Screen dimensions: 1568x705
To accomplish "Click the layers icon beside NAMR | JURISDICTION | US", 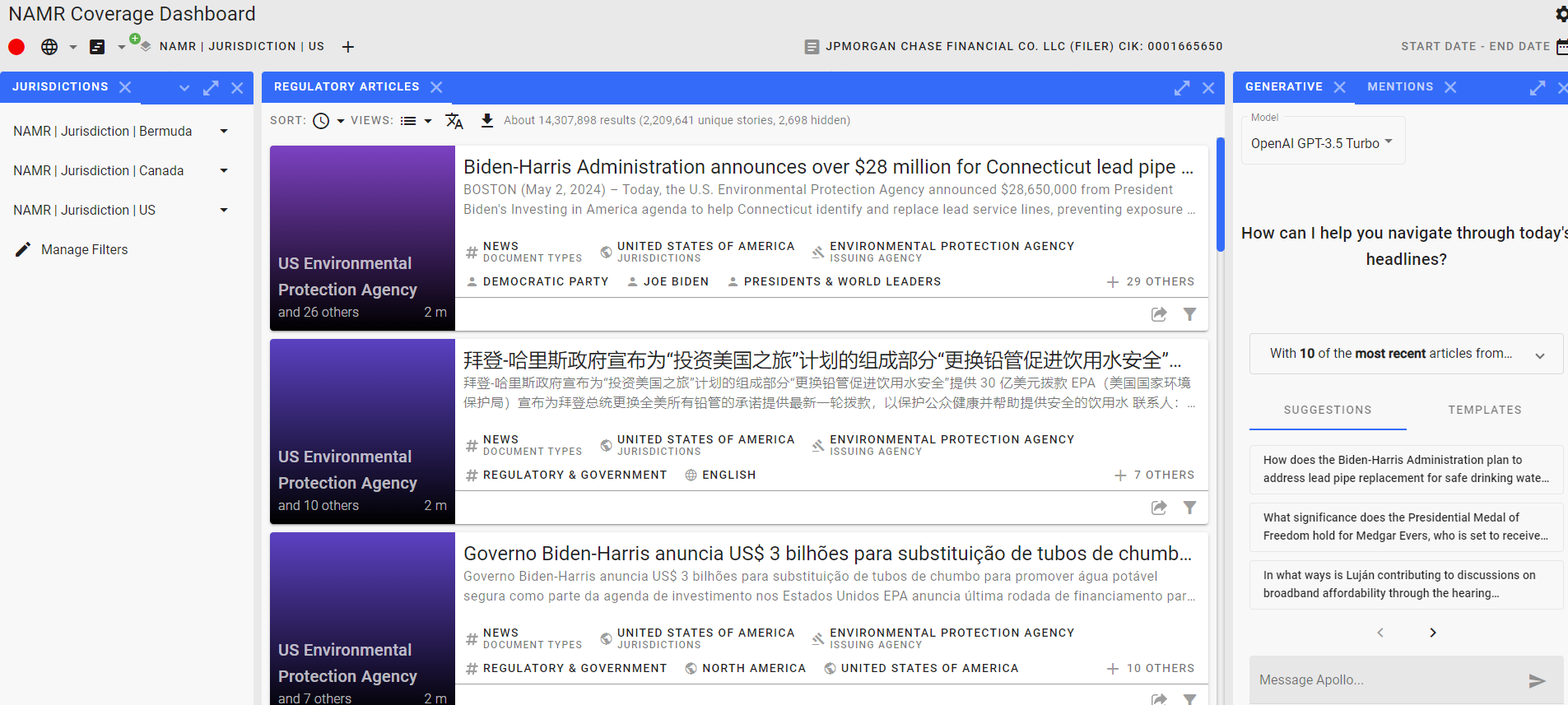I will [x=145, y=47].
